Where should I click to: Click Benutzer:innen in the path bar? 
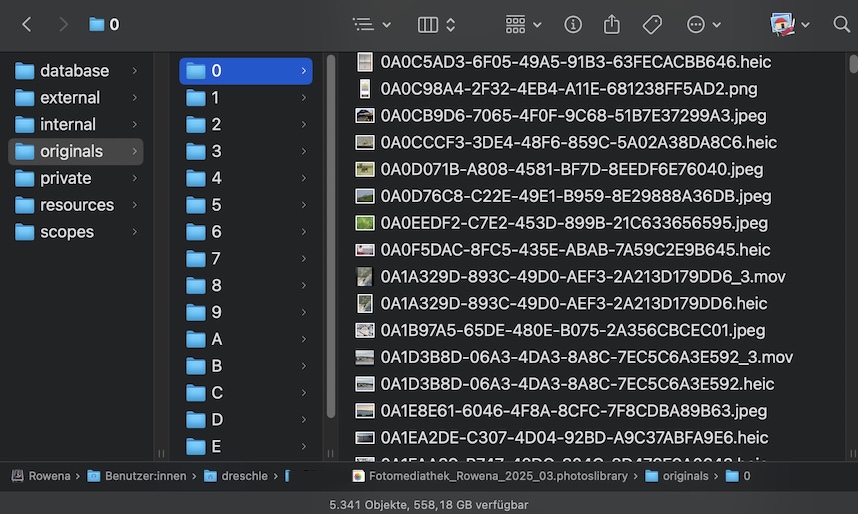pyautogui.click(x=145, y=476)
